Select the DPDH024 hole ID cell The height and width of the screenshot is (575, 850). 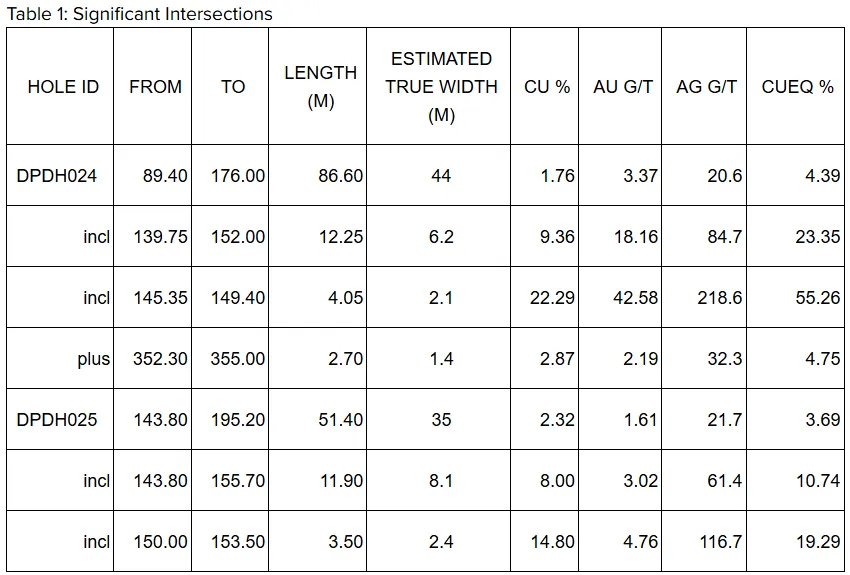(57, 176)
